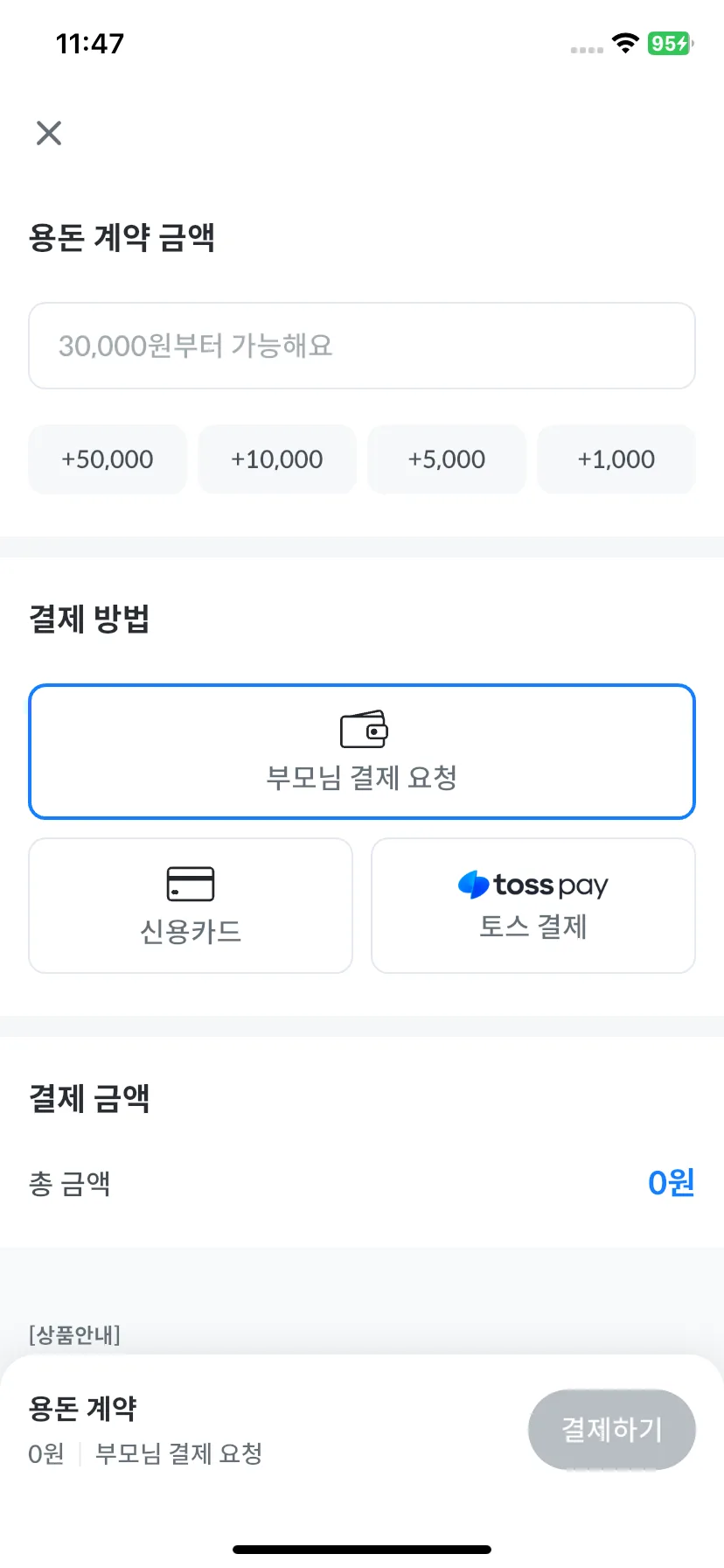Tap the cellular signal dots icon

587,50
